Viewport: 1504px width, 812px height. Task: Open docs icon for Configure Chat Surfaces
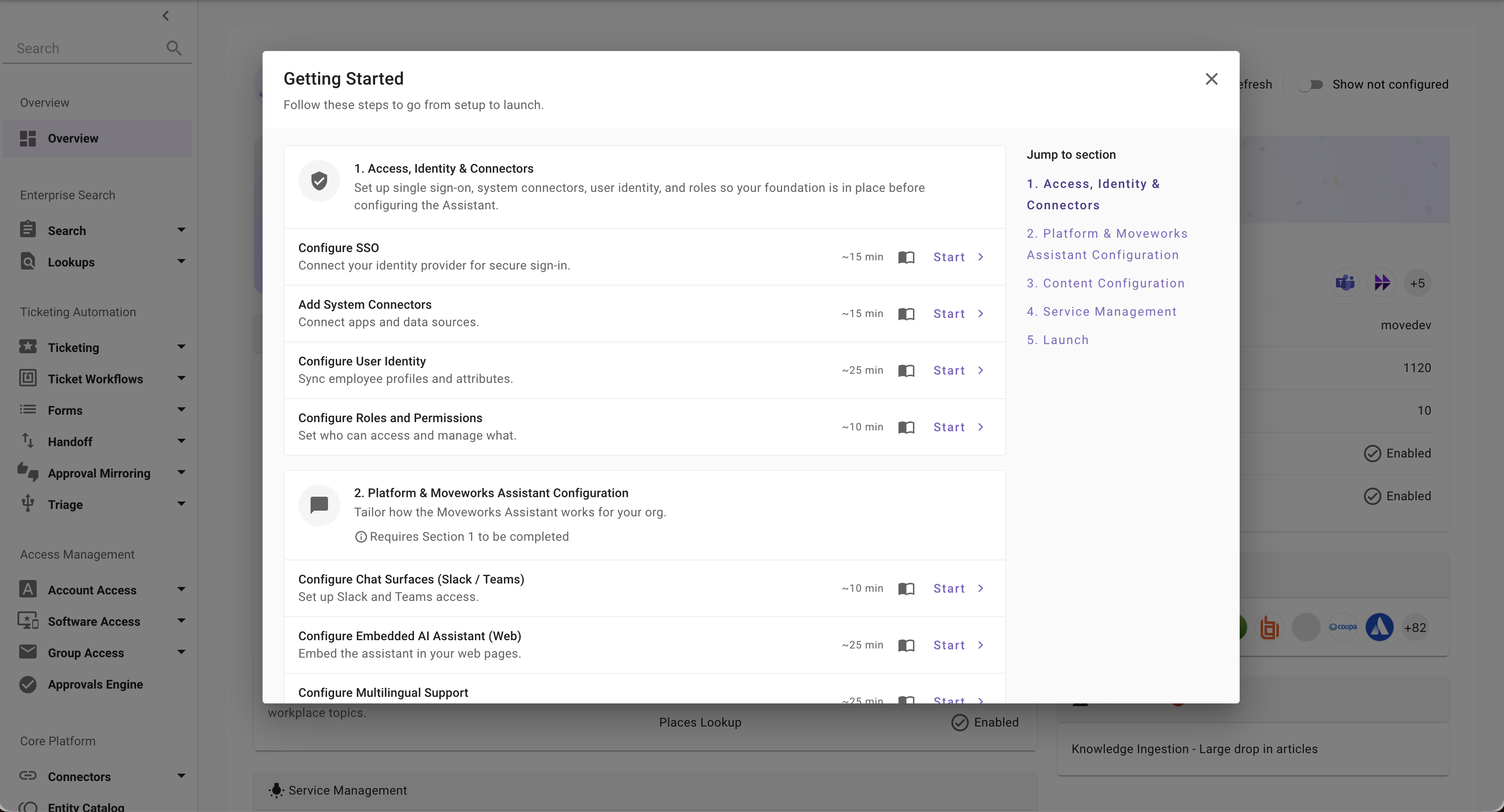click(906, 588)
